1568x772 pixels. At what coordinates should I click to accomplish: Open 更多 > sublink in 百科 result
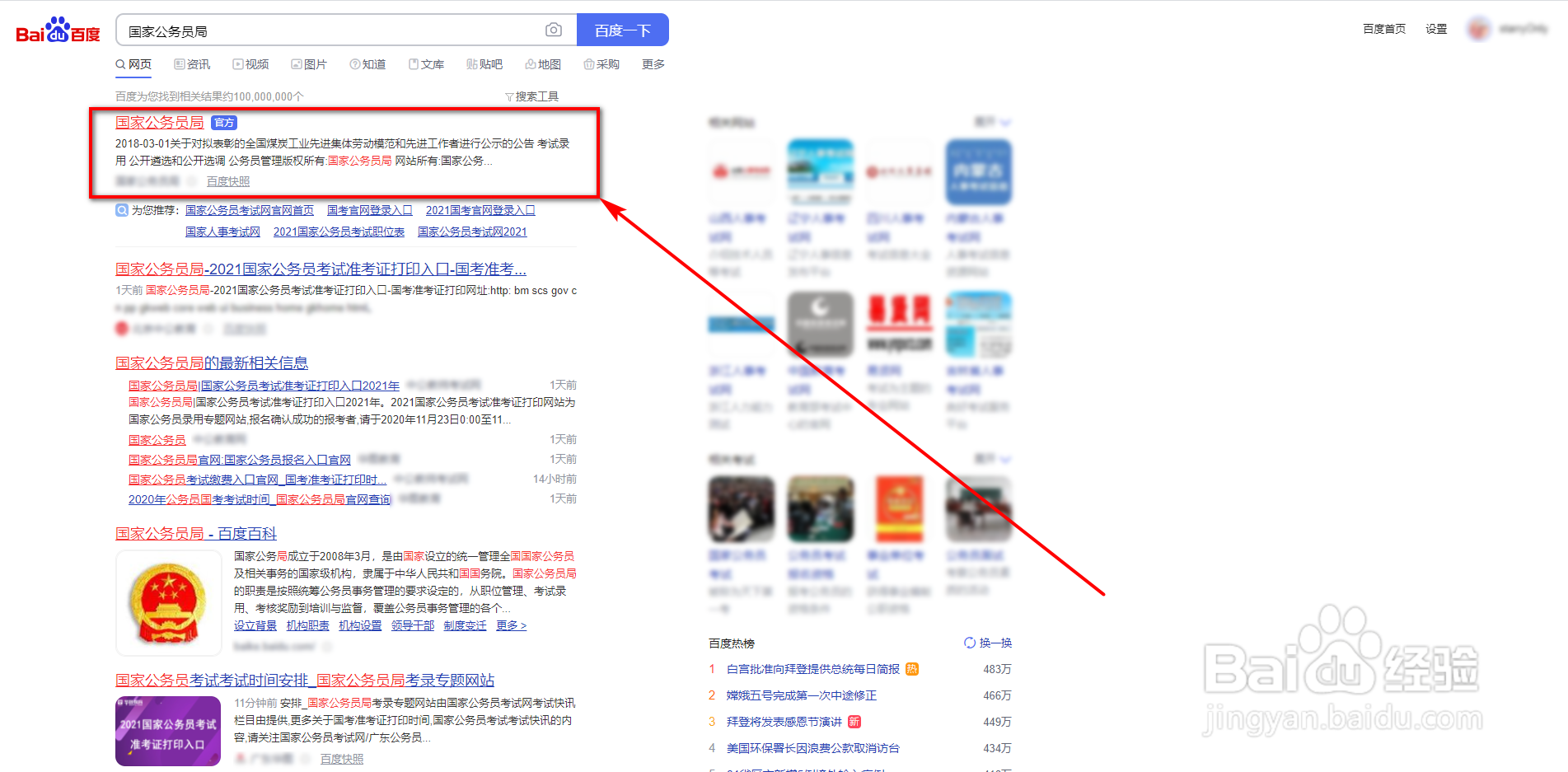tap(511, 626)
